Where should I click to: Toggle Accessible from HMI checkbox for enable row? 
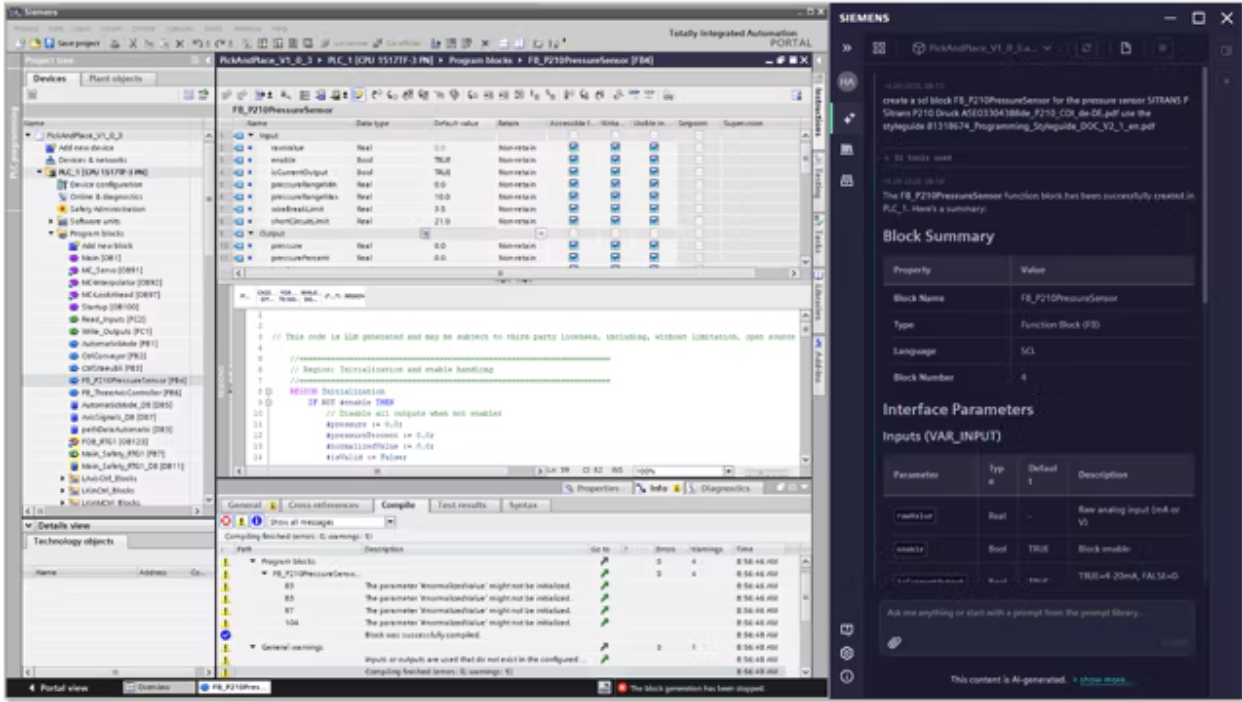click(x=573, y=158)
